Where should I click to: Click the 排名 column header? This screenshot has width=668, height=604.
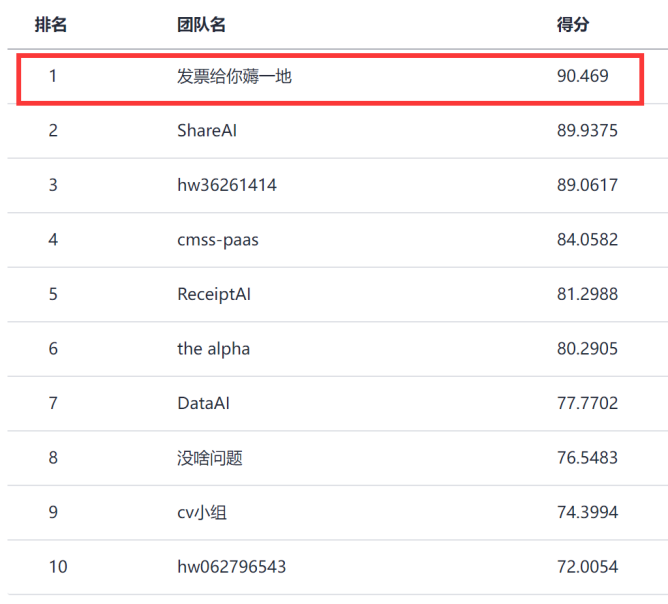[51, 25]
